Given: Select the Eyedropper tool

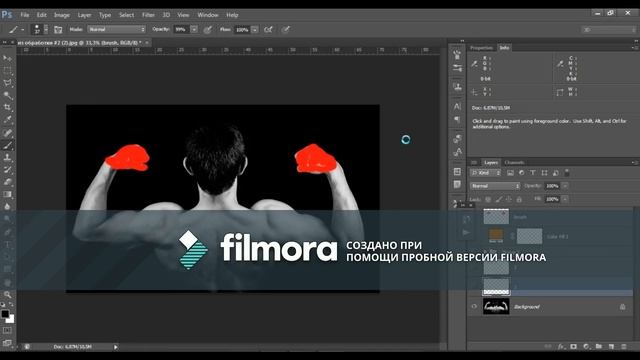Looking at the screenshot, I should (x=7, y=120).
